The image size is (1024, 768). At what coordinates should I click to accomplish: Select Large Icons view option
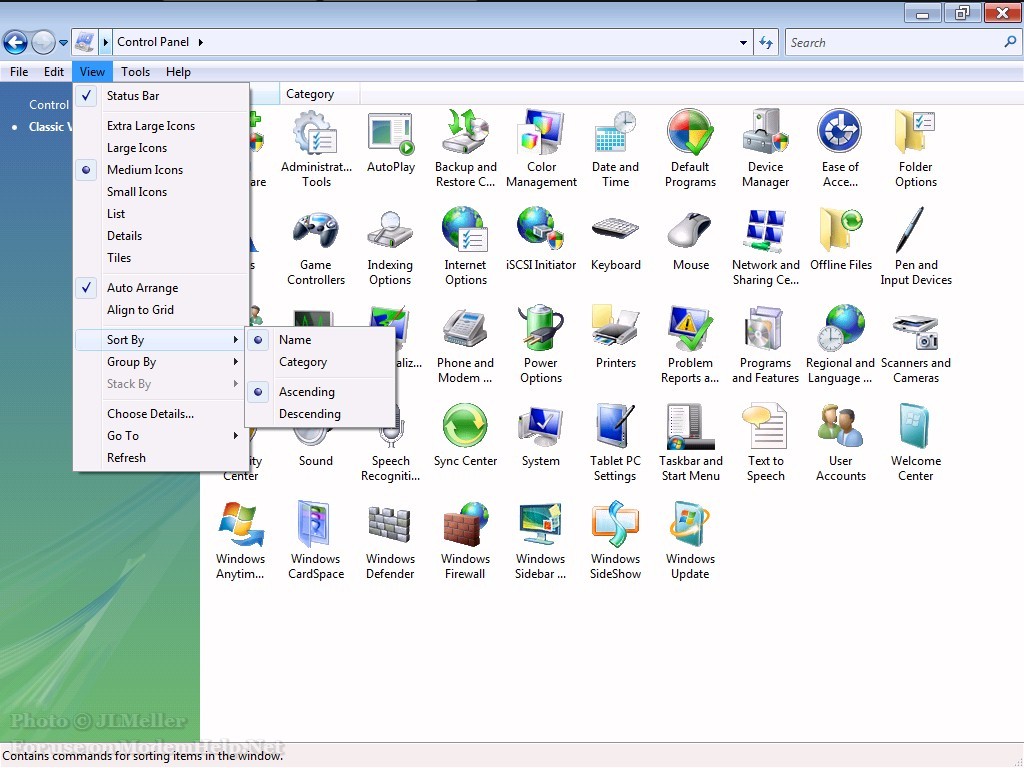point(137,148)
